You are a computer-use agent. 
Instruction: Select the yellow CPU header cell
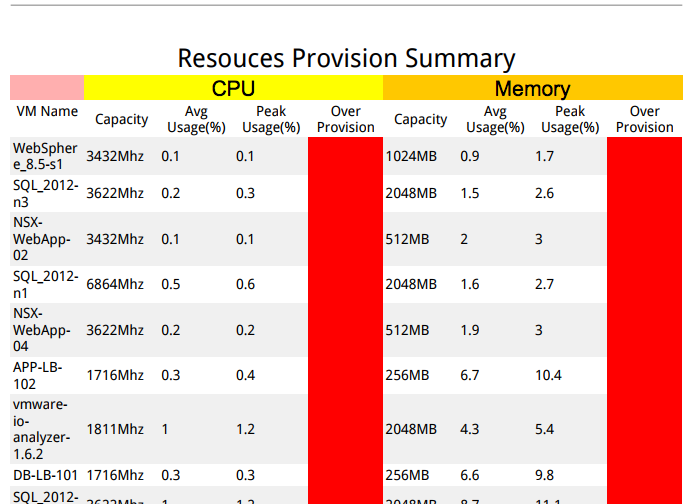coord(233,88)
